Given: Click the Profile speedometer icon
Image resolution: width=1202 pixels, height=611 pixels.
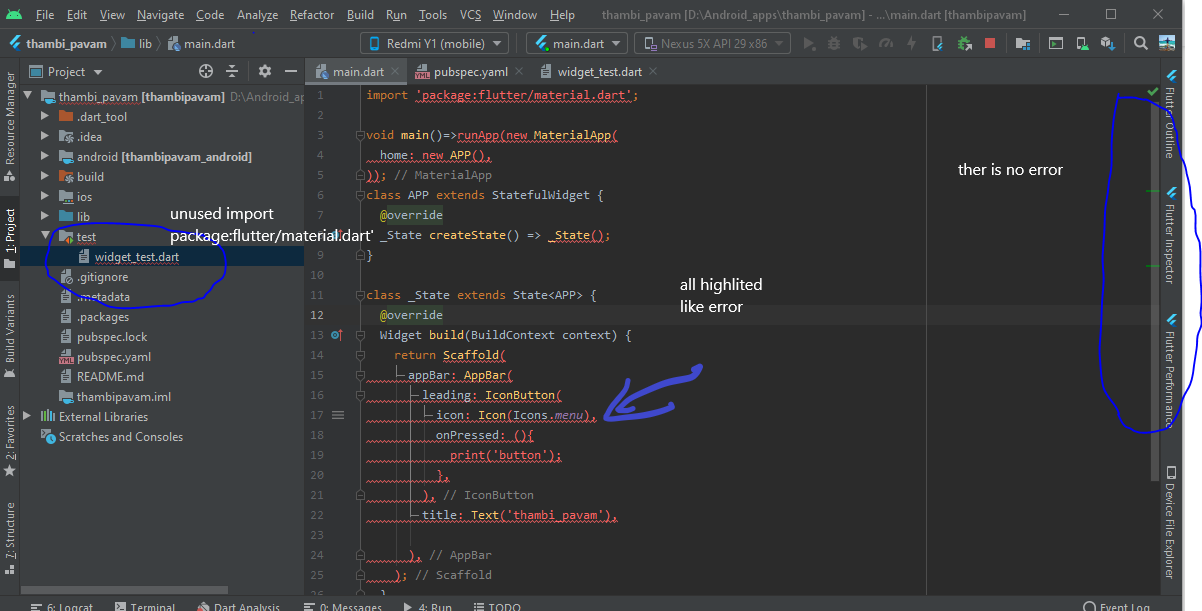Looking at the screenshot, I should point(886,44).
